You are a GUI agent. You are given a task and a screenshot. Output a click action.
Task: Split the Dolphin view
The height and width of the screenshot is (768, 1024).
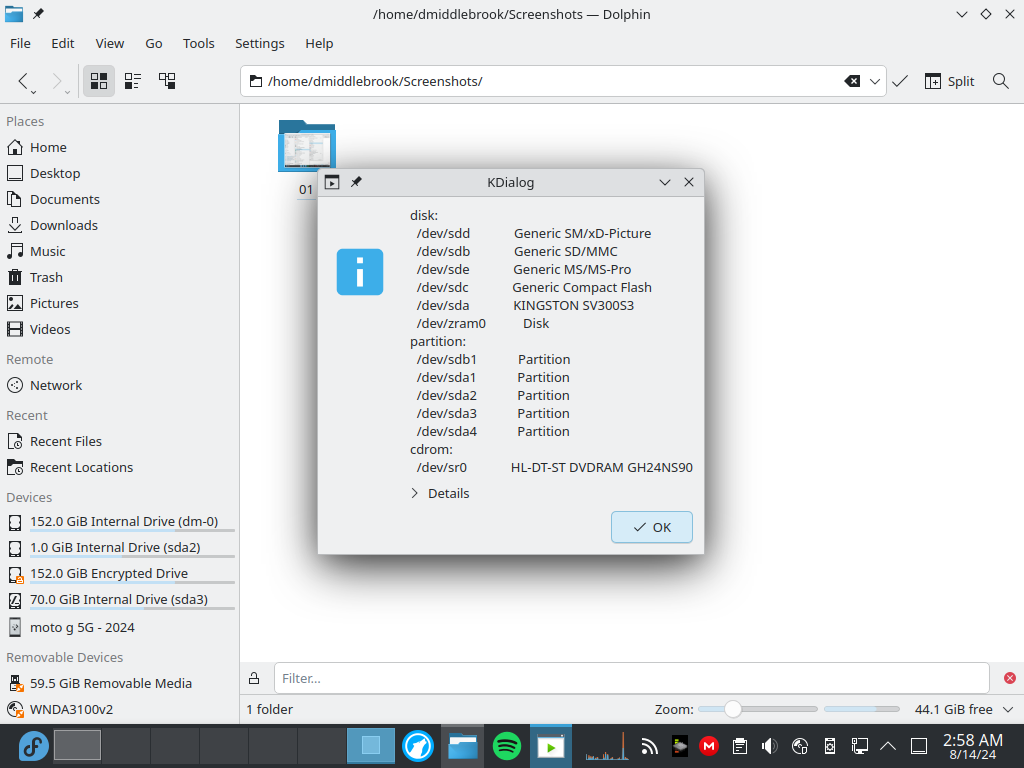[950, 81]
